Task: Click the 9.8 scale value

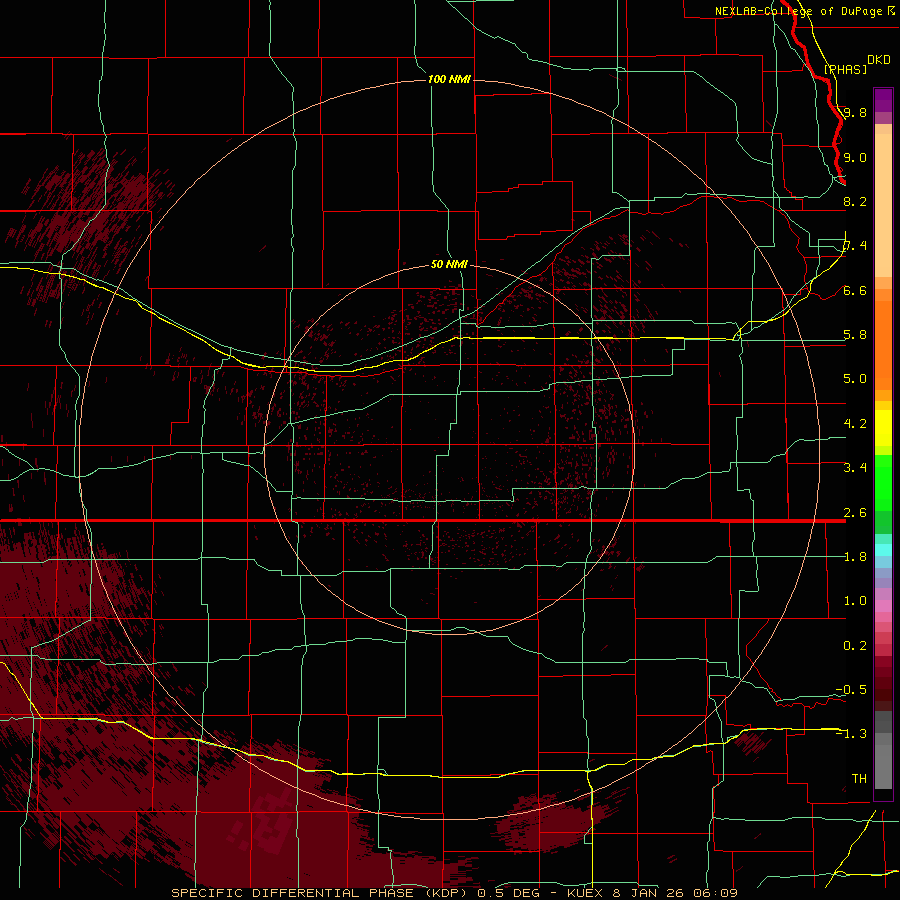Action: (x=855, y=112)
